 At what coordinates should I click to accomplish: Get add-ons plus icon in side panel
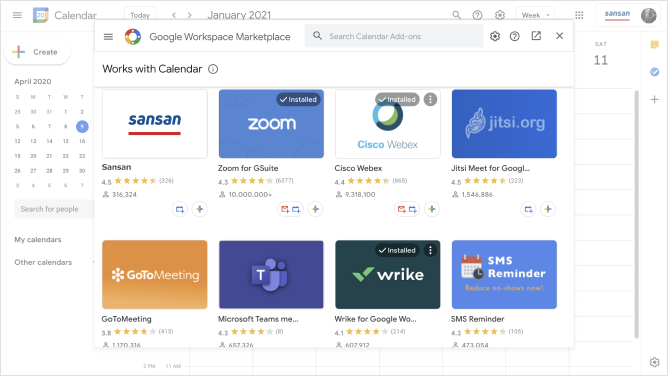pyautogui.click(x=655, y=100)
